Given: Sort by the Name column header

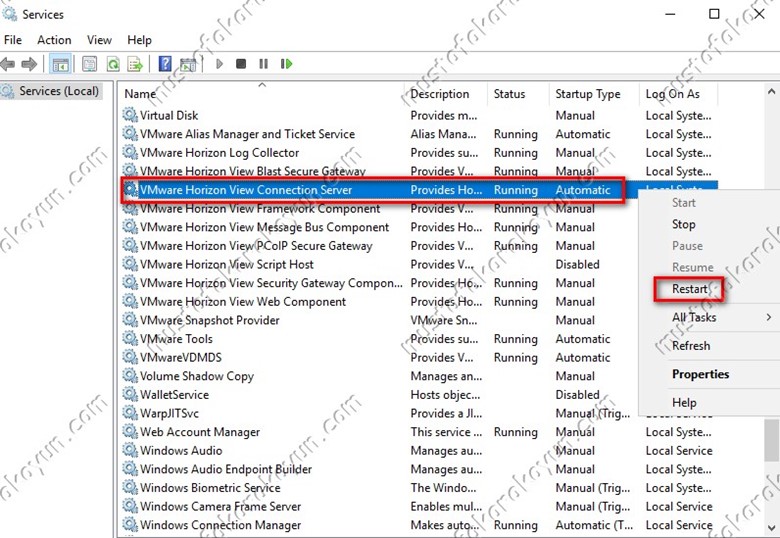Looking at the screenshot, I should click(x=262, y=93).
